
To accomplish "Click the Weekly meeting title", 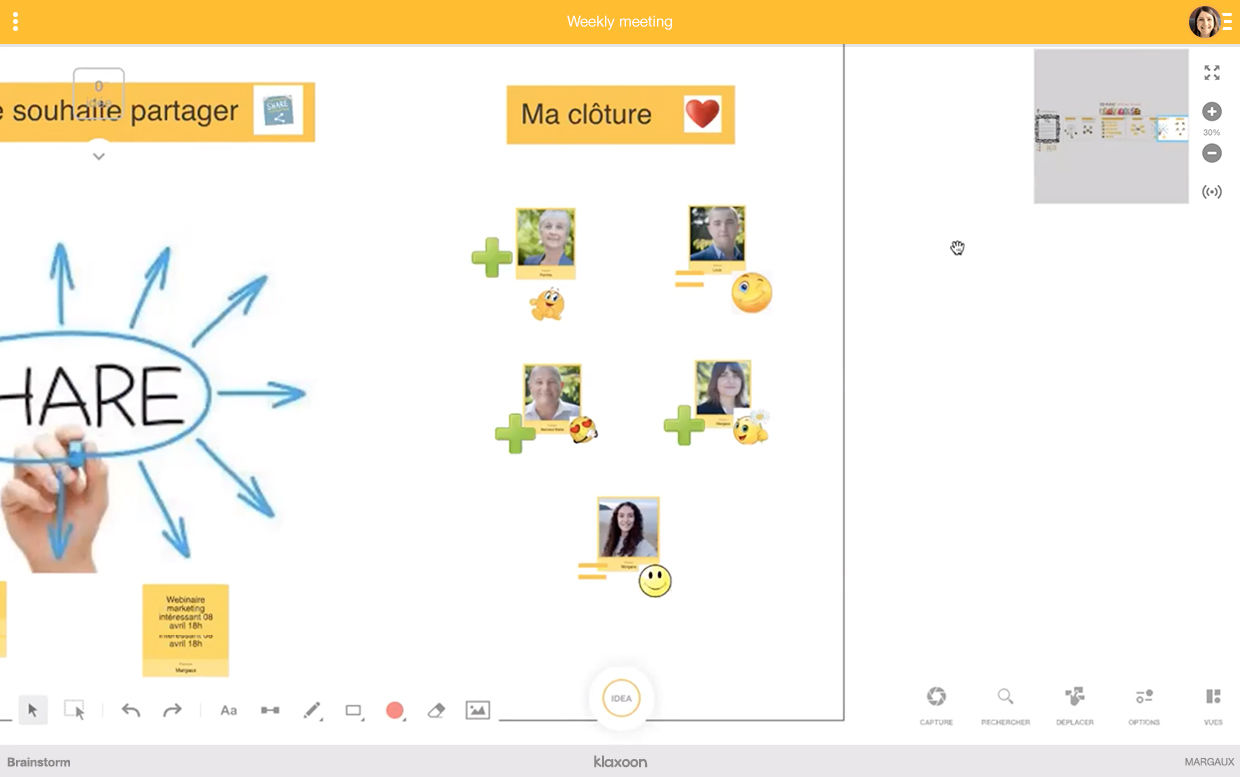I will pos(620,22).
